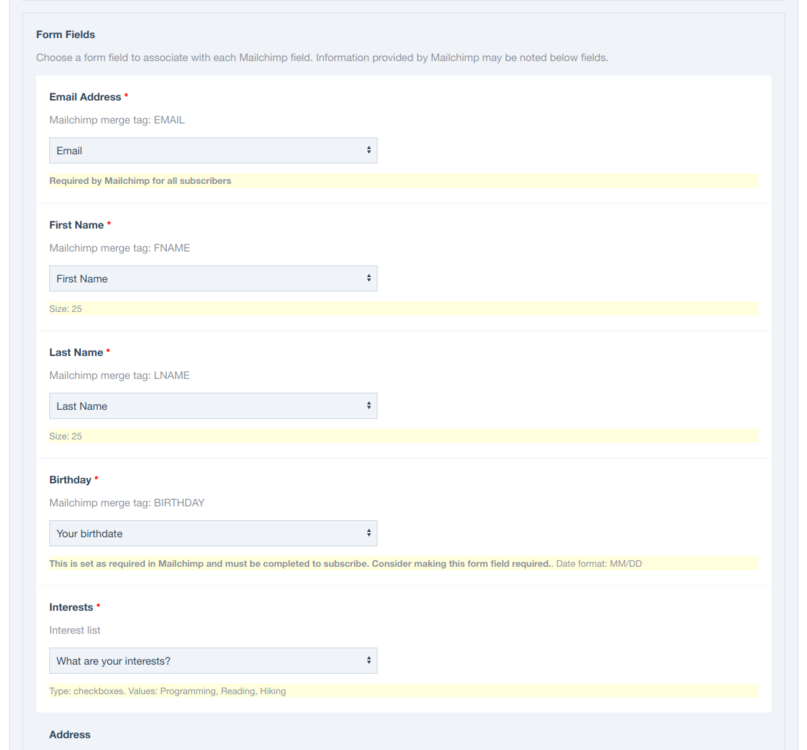807x750 pixels.
Task: Click the 'Required by Mailchimp for all subscribers' note
Action: pos(140,181)
